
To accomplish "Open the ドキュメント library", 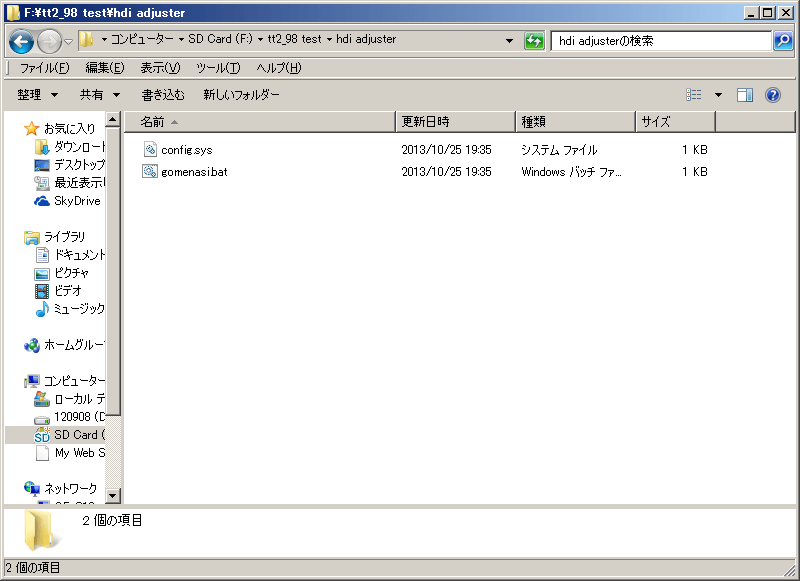I will [79, 255].
